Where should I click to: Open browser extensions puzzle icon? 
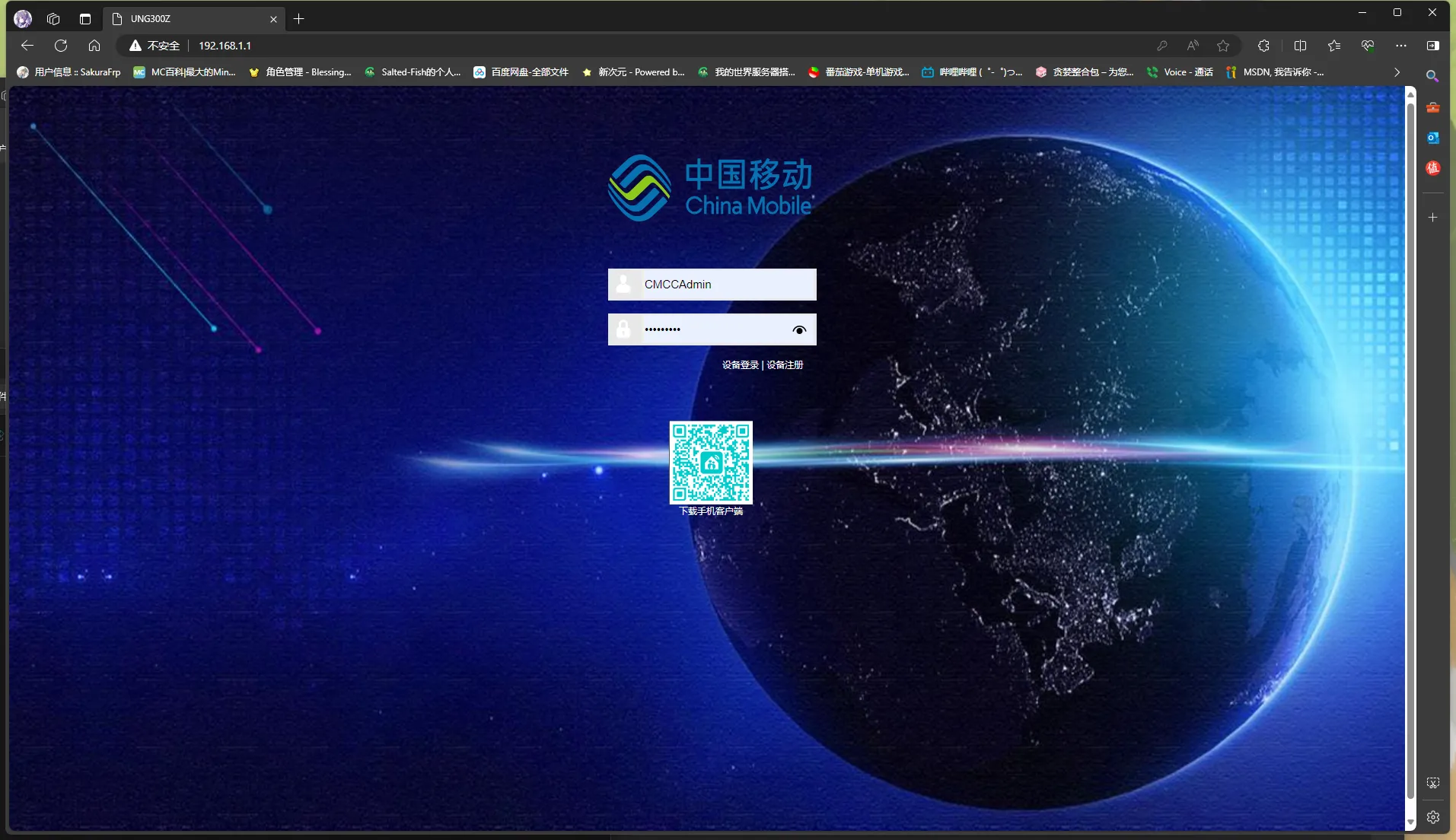tap(1263, 46)
